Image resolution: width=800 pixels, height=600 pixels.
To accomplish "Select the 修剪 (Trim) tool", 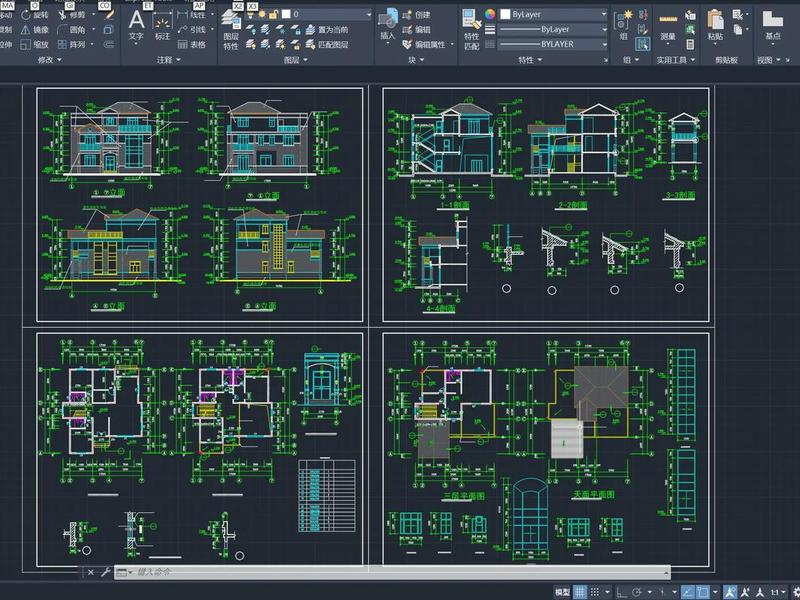I will click(x=70, y=15).
